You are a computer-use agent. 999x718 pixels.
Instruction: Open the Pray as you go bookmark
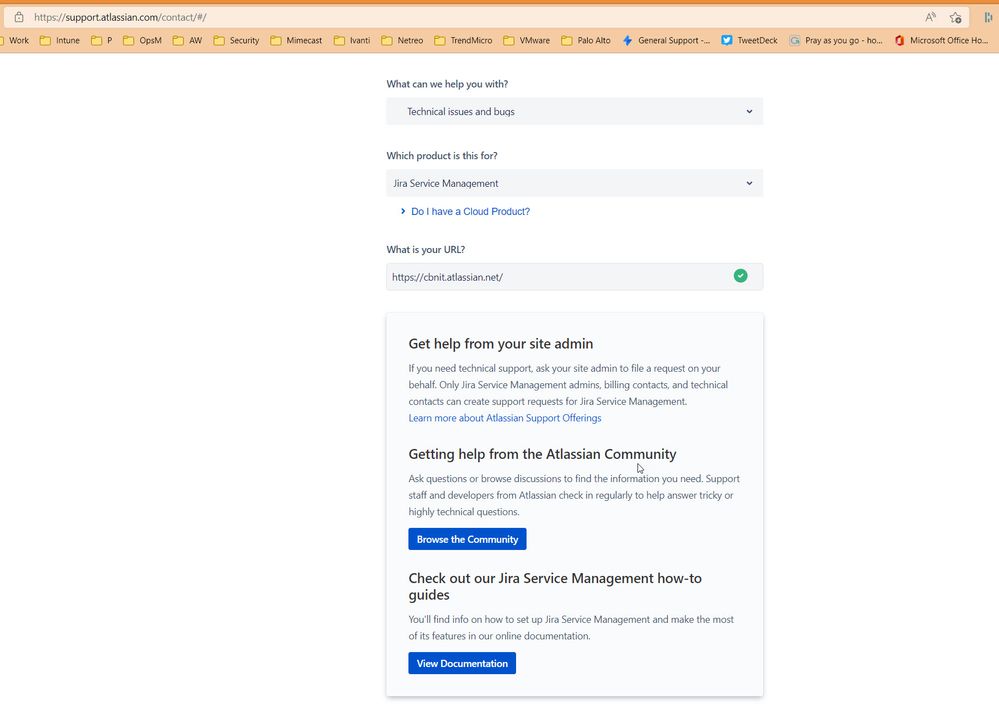(x=836, y=40)
